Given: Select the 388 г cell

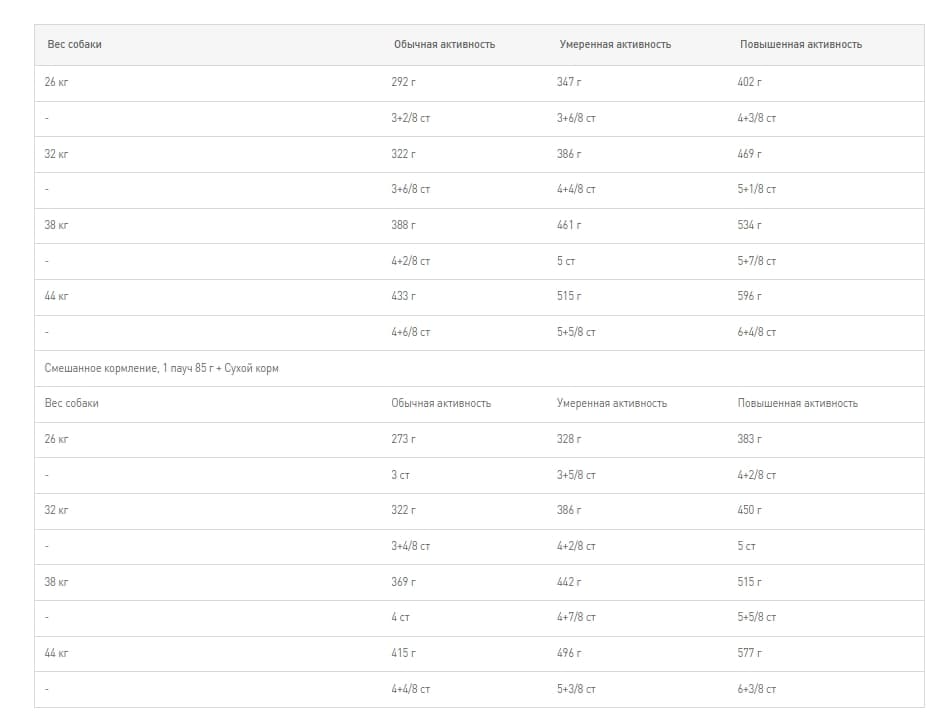Looking at the screenshot, I should 403,225.
